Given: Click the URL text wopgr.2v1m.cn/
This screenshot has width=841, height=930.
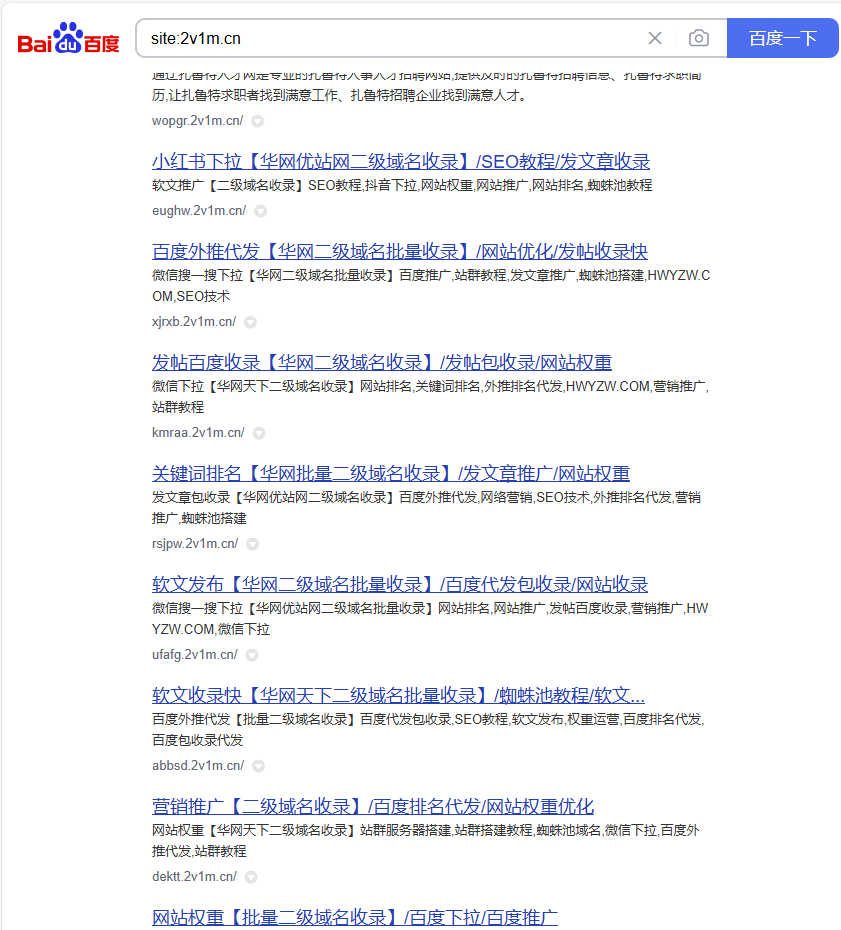Looking at the screenshot, I should [x=197, y=121].
